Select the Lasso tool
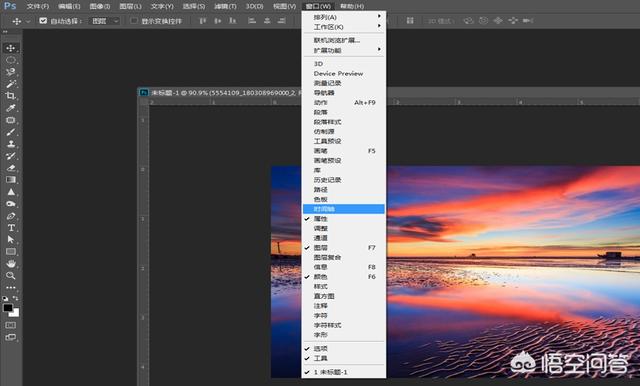Image resolution: width=640 pixels, height=386 pixels. pyautogui.click(x=11, y=72)
